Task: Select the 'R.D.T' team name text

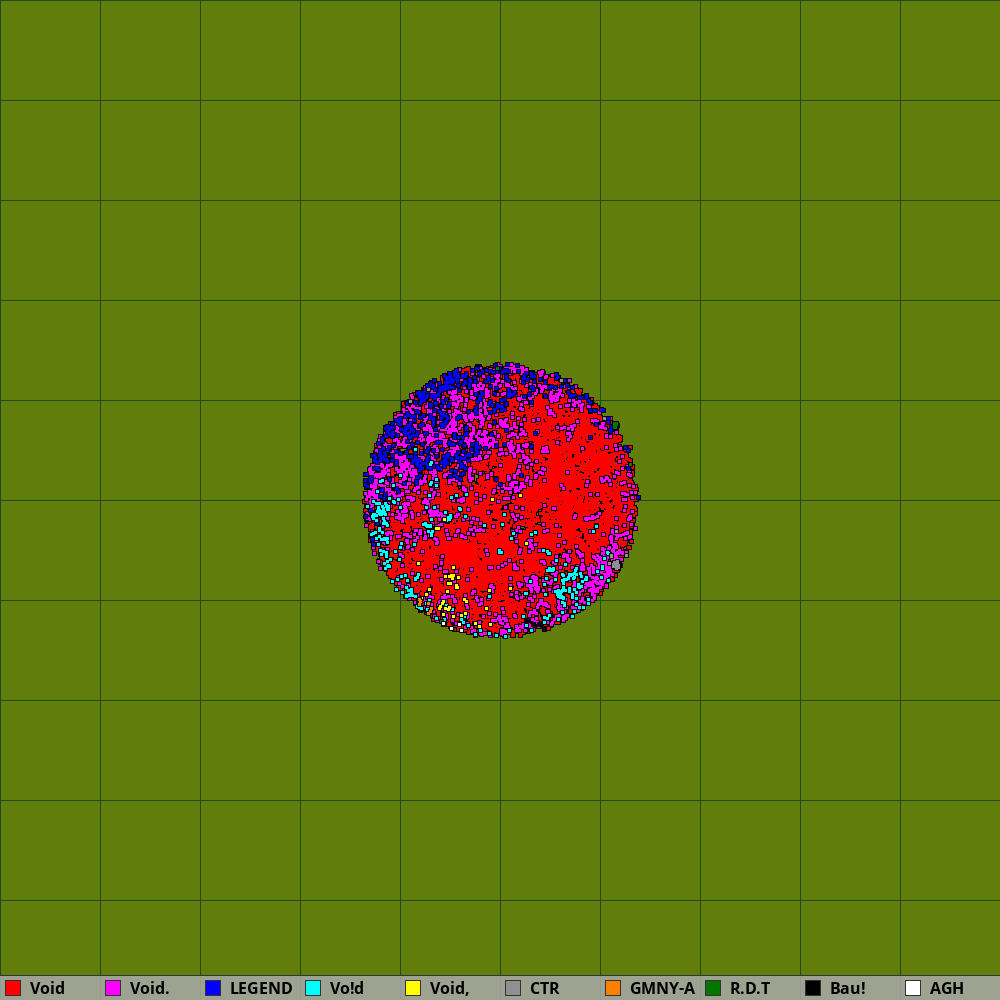Action: [x=750, y=988]
